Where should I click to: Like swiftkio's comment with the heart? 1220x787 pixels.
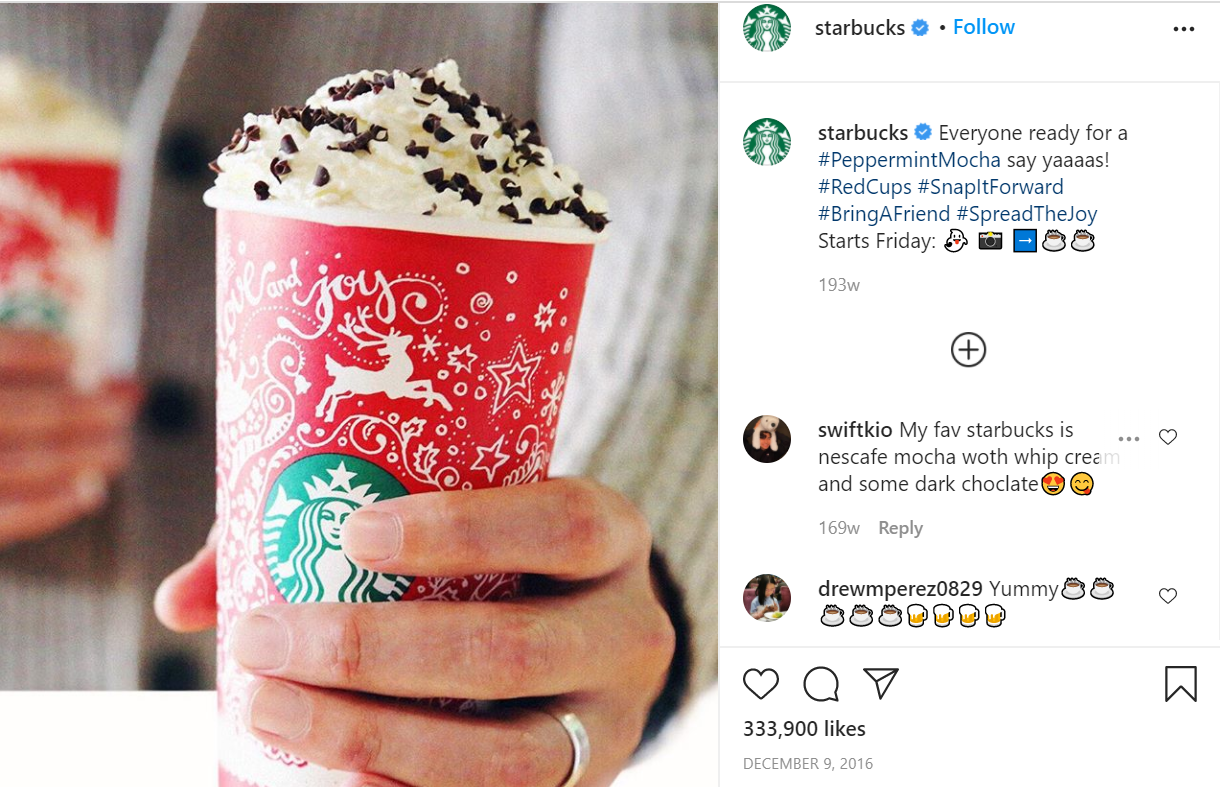coord(1167,437)
